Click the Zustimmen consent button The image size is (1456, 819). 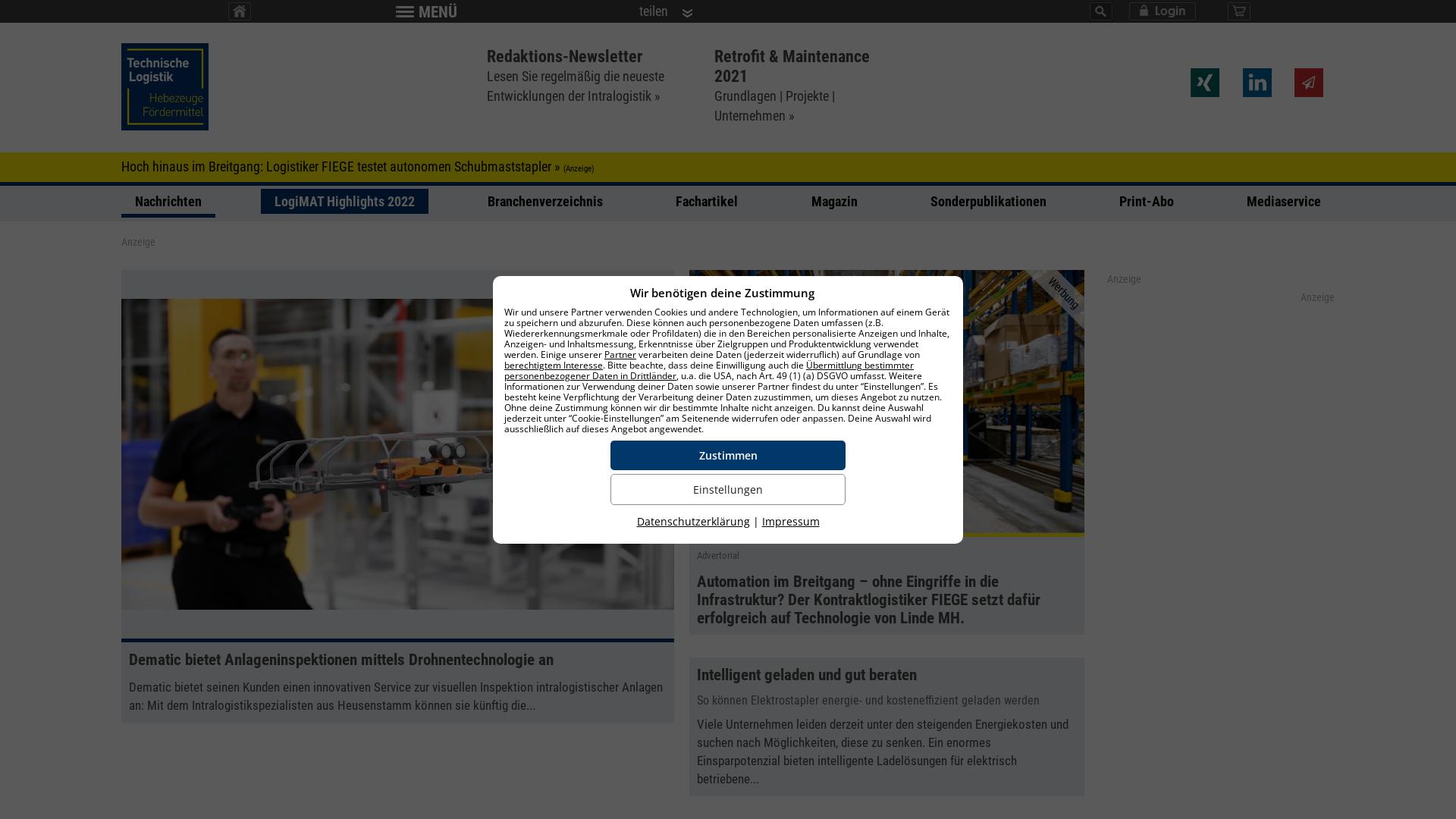click(x=728, y=456)
